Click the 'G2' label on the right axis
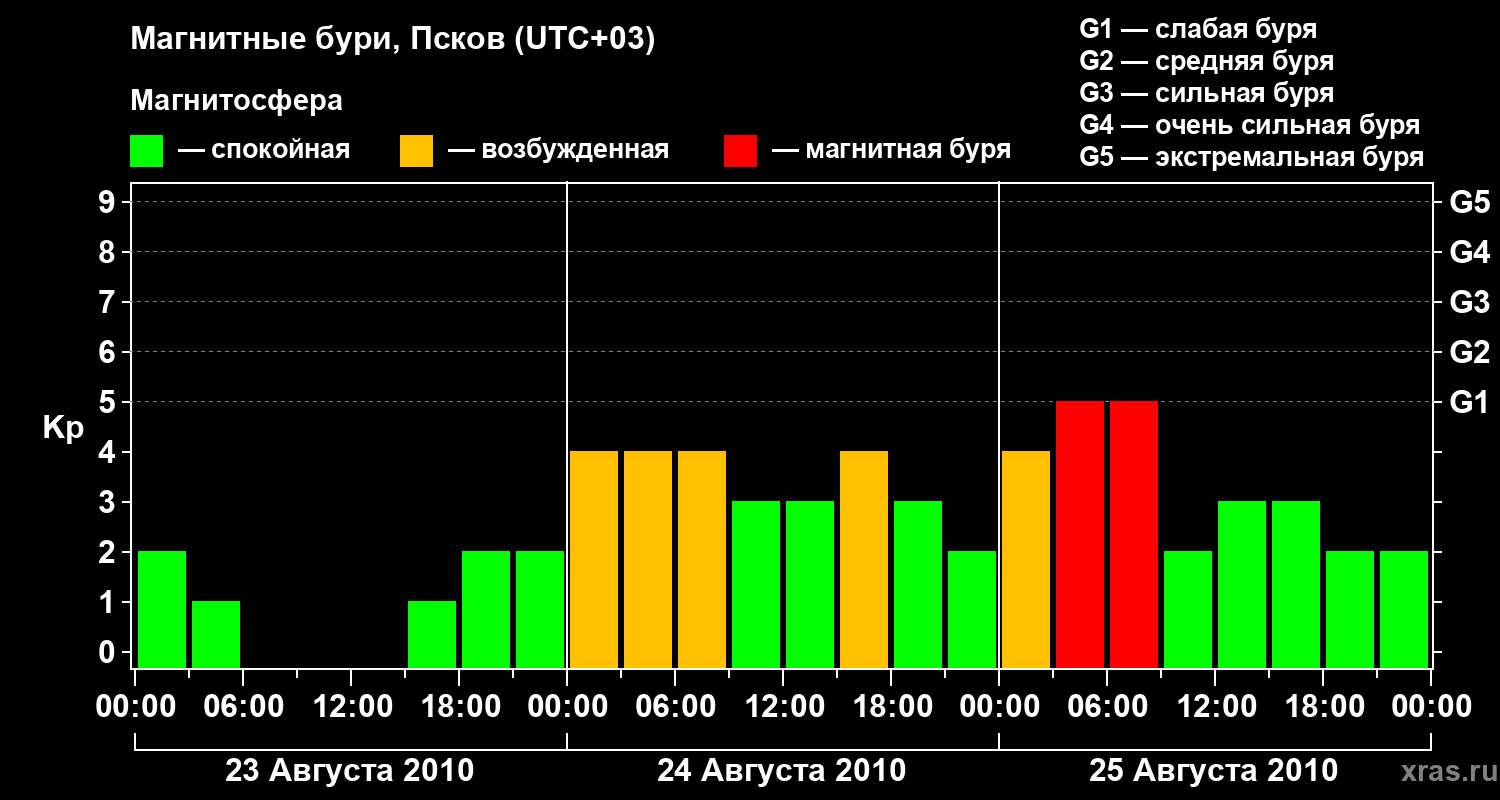 (1469, 352)
